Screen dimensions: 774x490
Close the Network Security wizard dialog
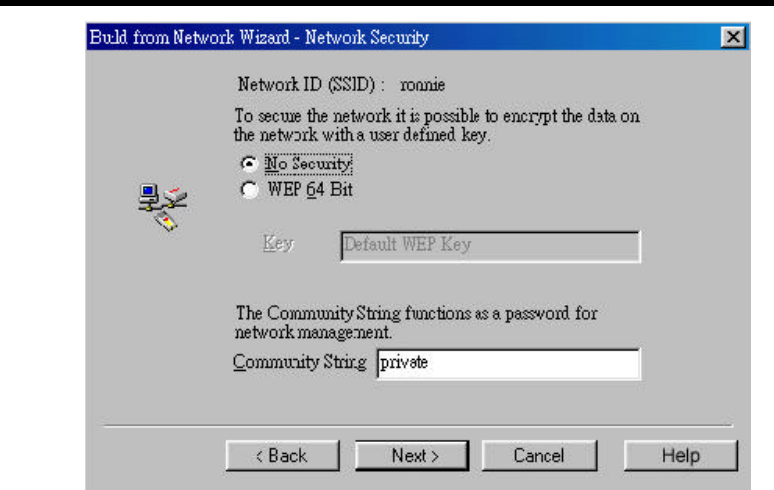(x=733, y=37)
